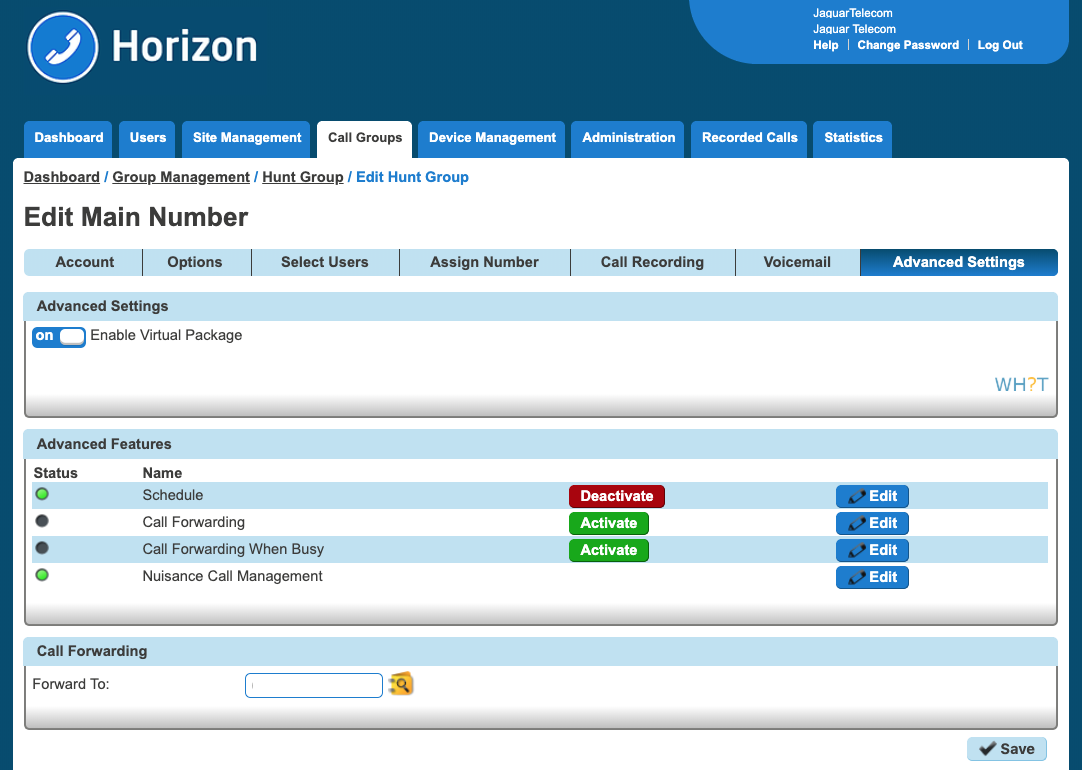Open the Voicemail tab
The width and height of the screenshot is (1082, 770).
click(x=797, y=262)
